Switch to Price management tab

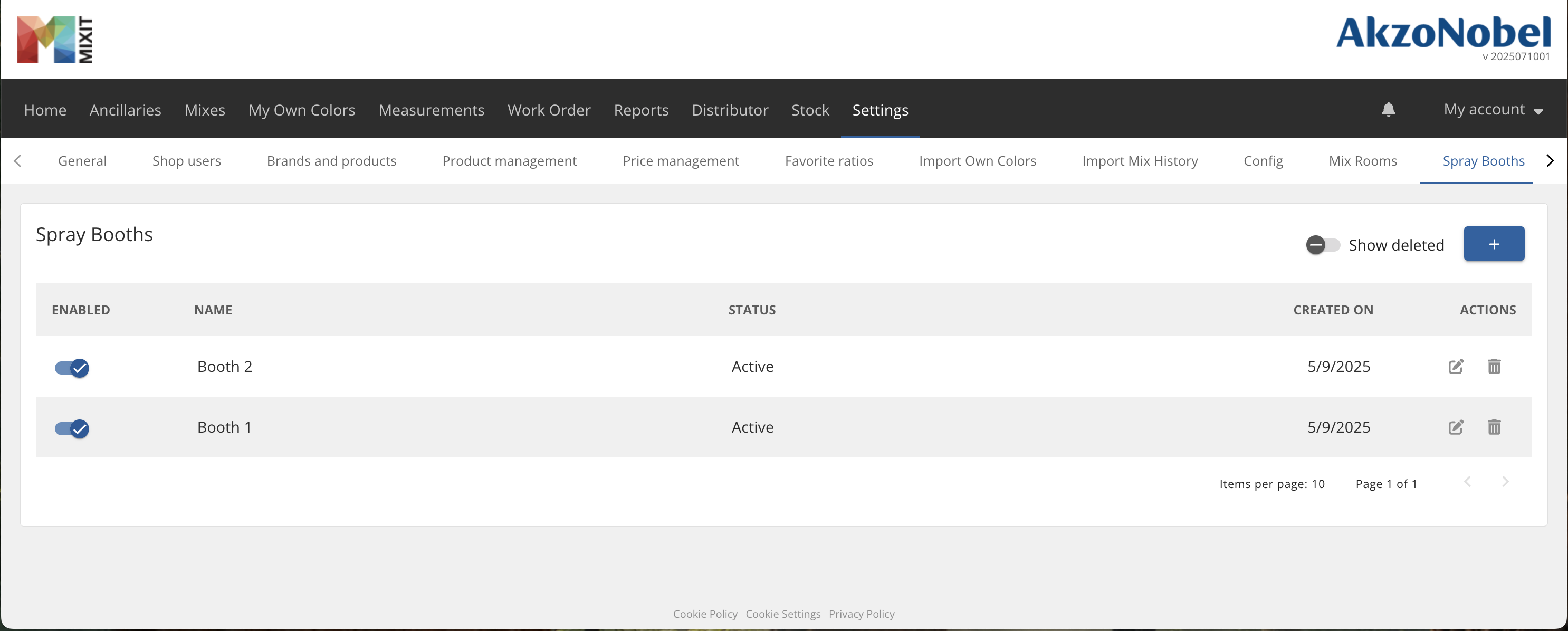(x=681, y=160)
